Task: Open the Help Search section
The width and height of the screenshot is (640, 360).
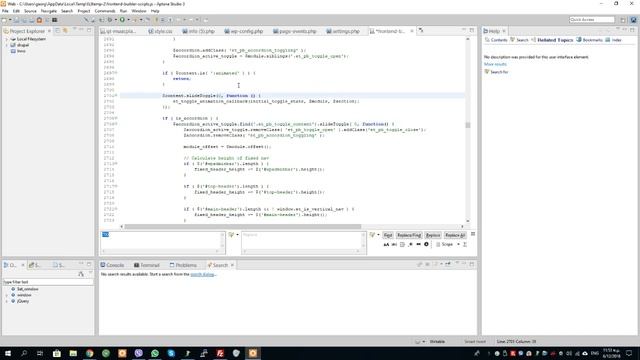Action: click(x=519, y=40)
